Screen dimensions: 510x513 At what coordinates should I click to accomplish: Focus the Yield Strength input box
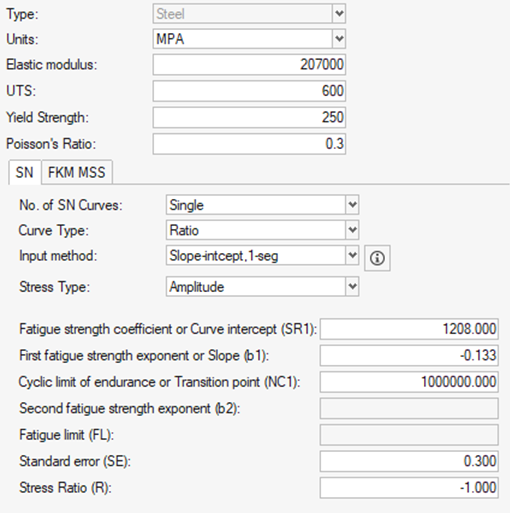[x=249, y=117]
